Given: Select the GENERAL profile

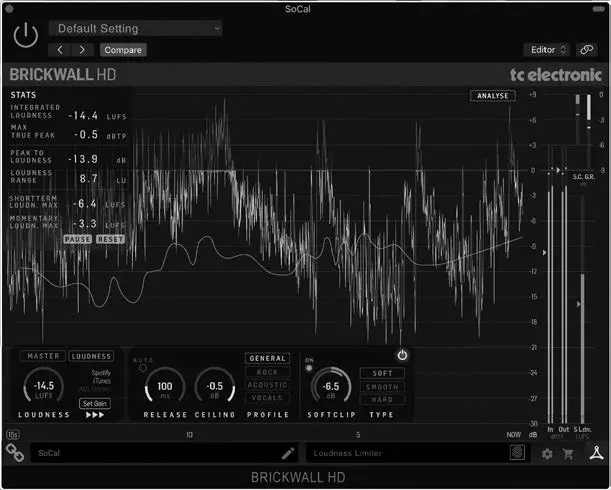Looking at the screenshot, I should 267,358.
